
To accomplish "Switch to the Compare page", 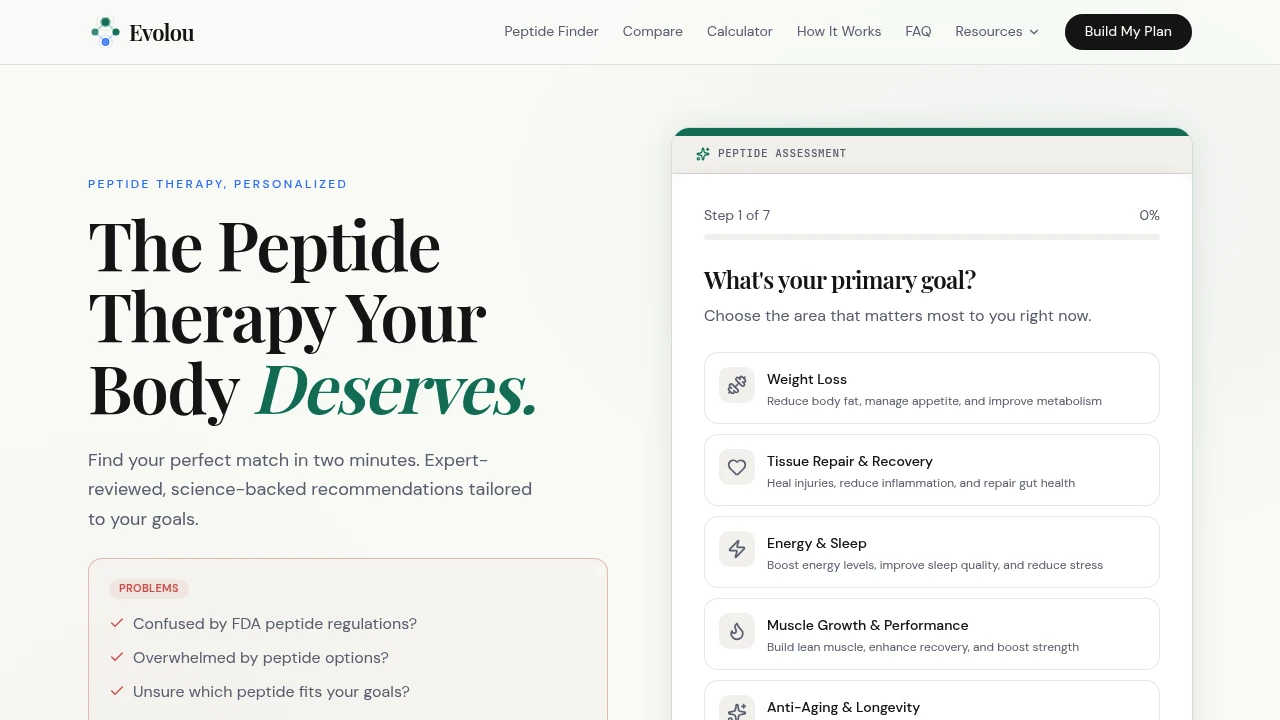I will tap(652, 31).
